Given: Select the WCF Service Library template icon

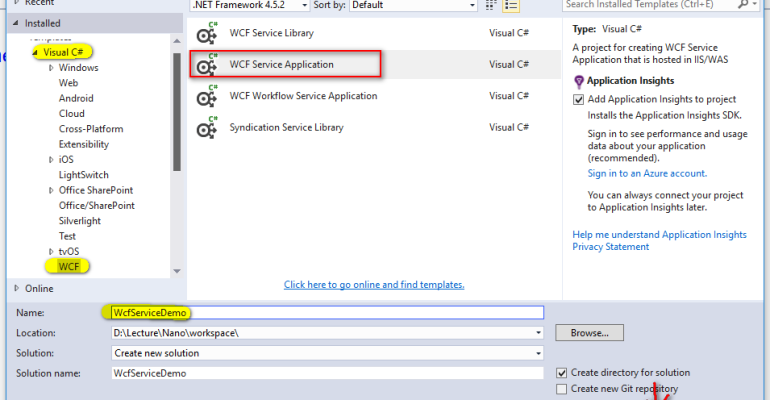Looking at the screenshot, I should [207, 33].
